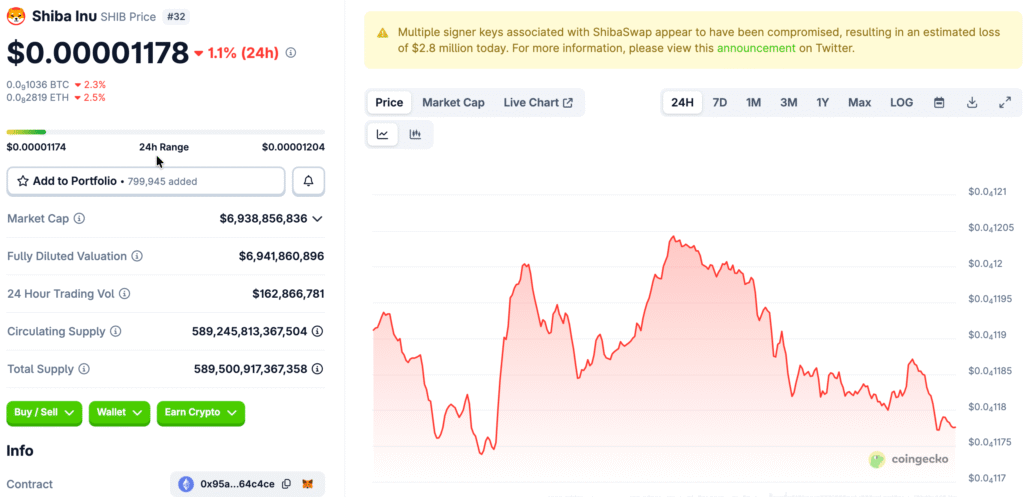Show Fully Diluted Valuation info icon

point(137,257)
